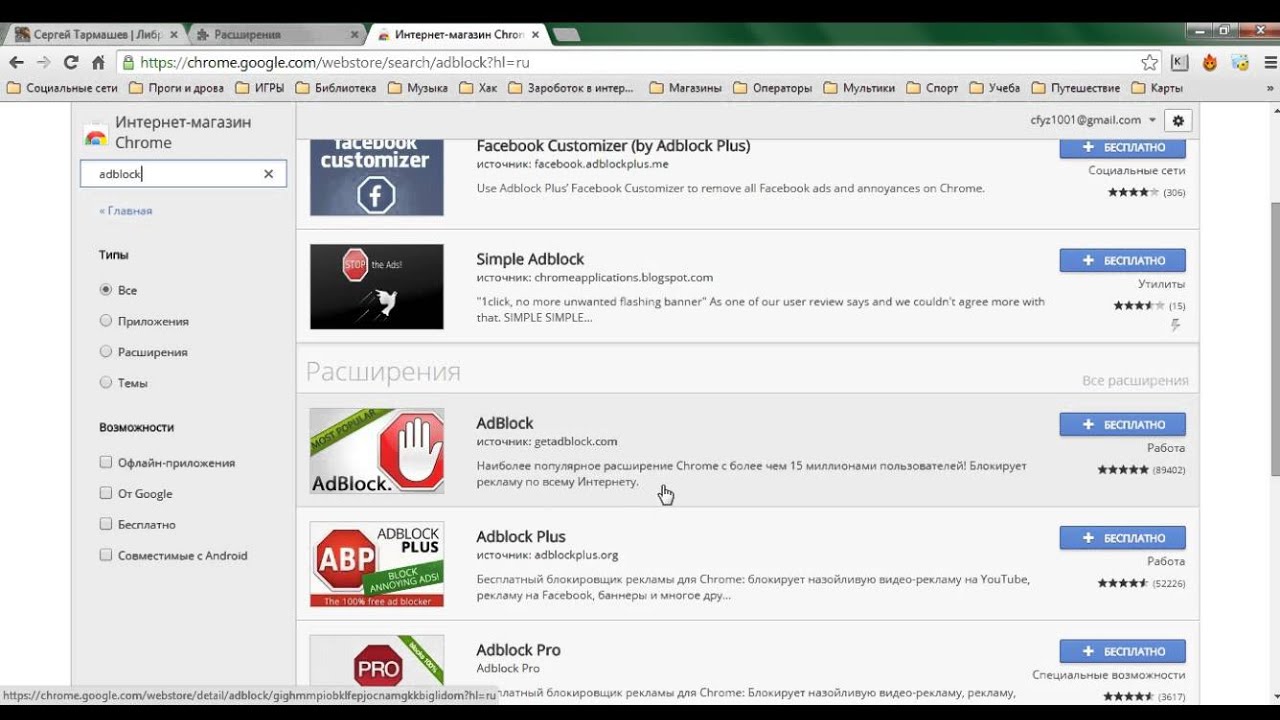Open the Simple Adblock thumbnail
Screen dimensions: 1280x720
[x=376, y=287]
